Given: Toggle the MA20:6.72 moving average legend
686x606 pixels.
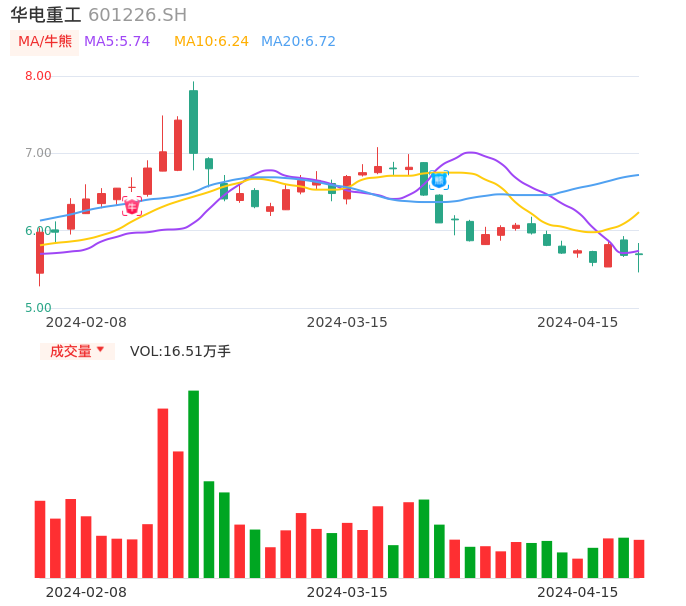Looking at the screenshot, I should (298, 42).
